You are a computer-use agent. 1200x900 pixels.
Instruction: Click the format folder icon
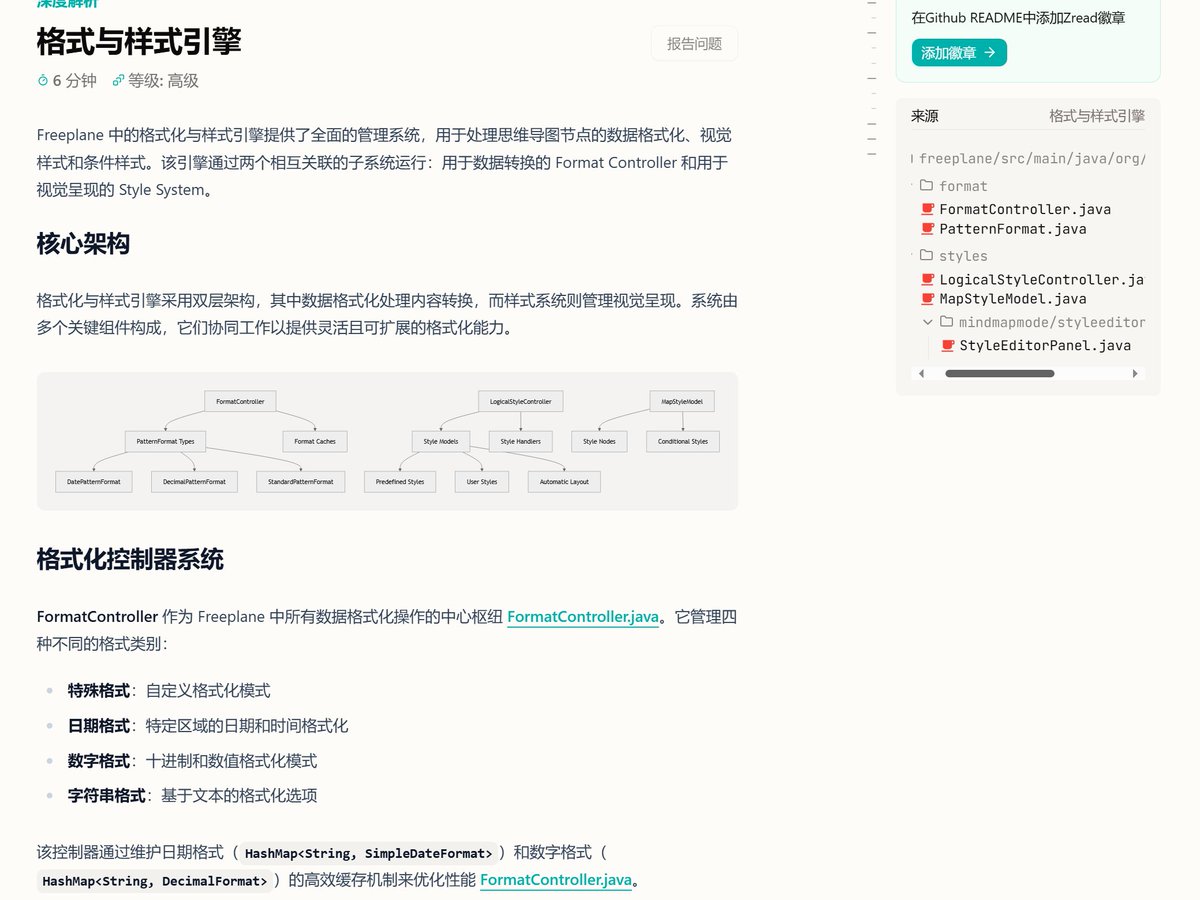tap(926, 185)
